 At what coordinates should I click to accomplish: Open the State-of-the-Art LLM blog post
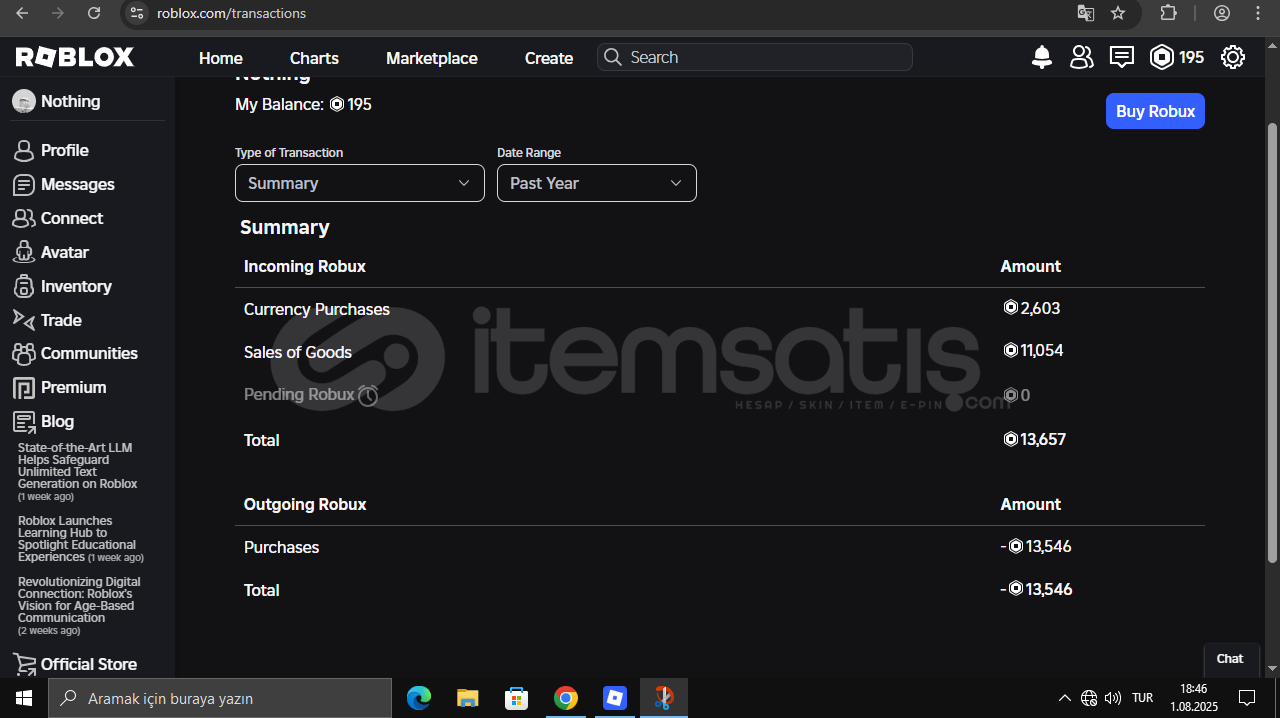[77, 471]
